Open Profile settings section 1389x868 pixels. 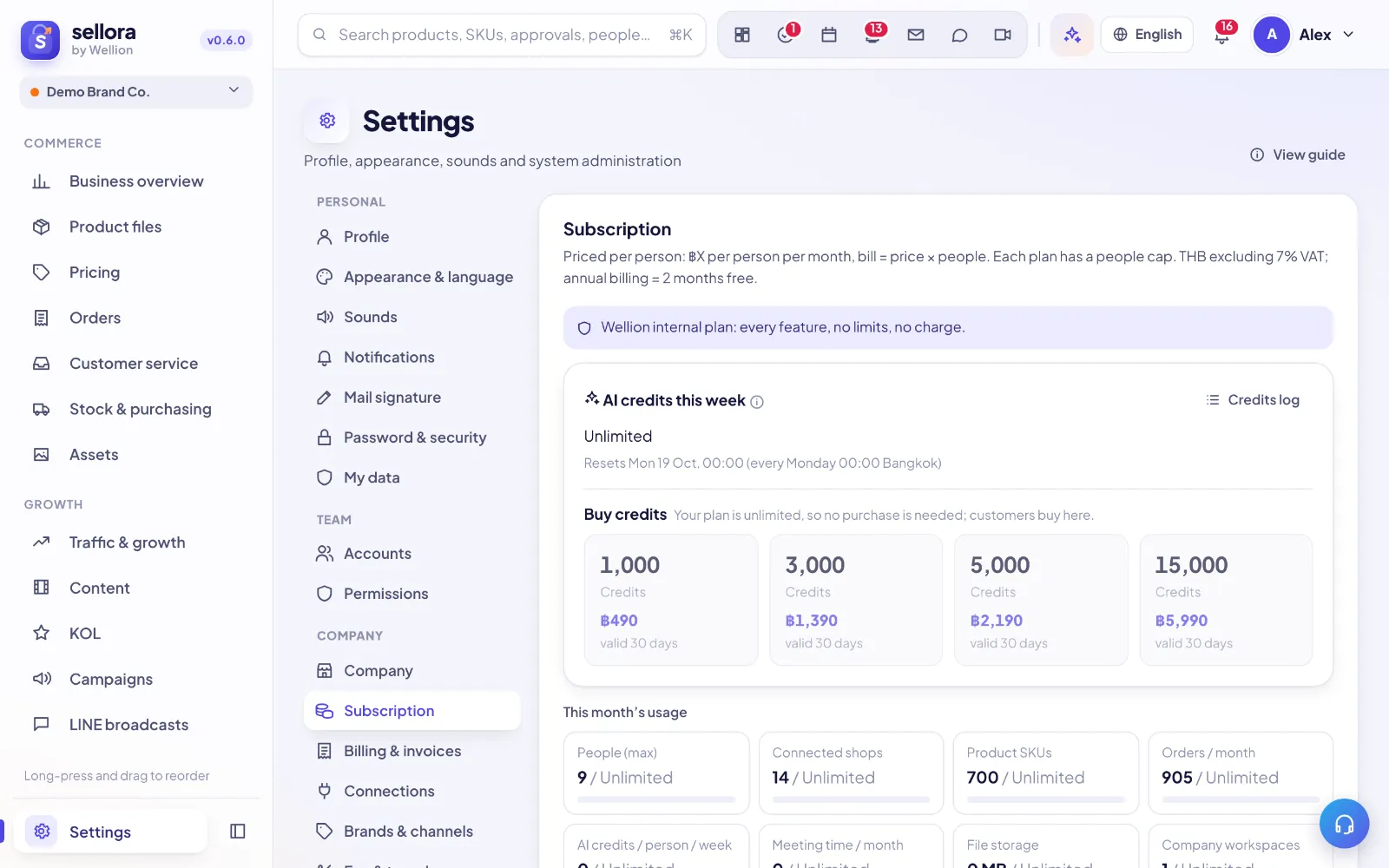(412, 237)
